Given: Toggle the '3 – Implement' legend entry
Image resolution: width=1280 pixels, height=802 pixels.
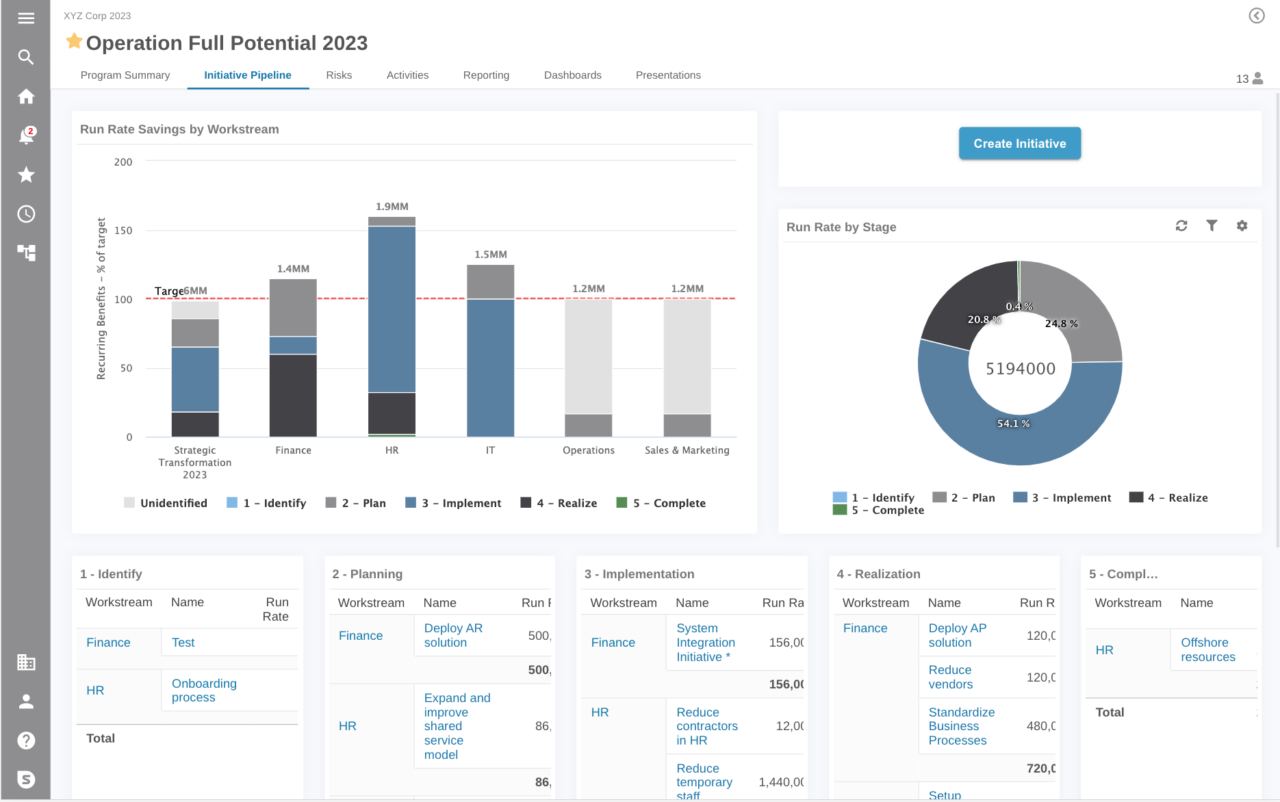Looking at the screenshot, I should [x=453, y=502].
